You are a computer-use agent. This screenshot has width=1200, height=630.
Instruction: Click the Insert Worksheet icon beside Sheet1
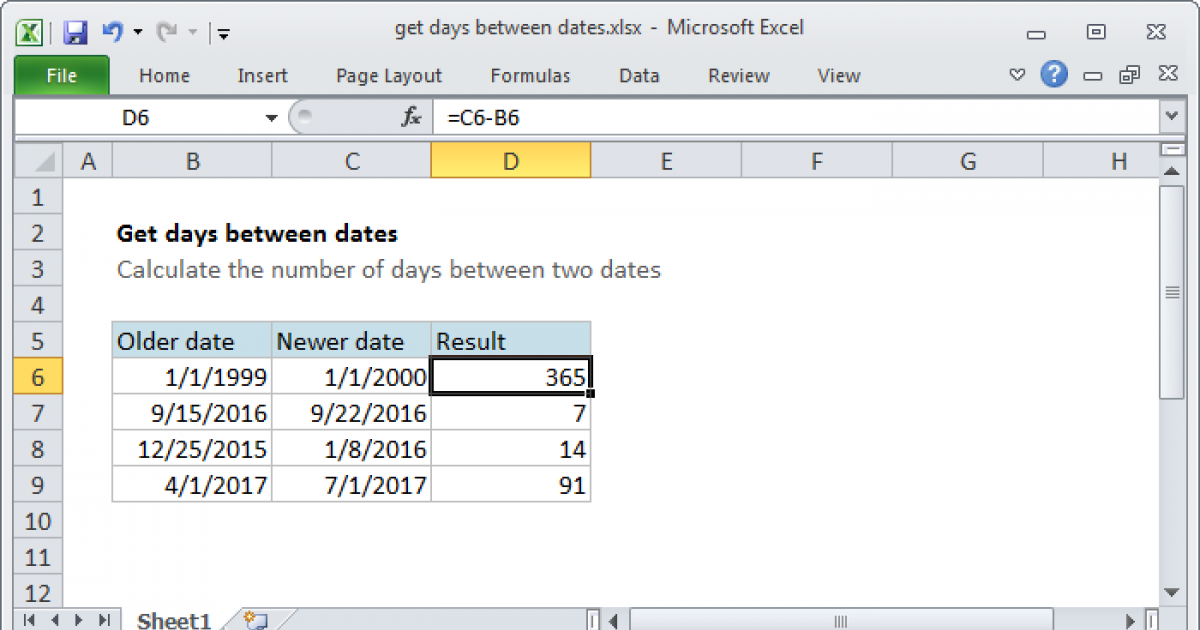pos(254,620)
